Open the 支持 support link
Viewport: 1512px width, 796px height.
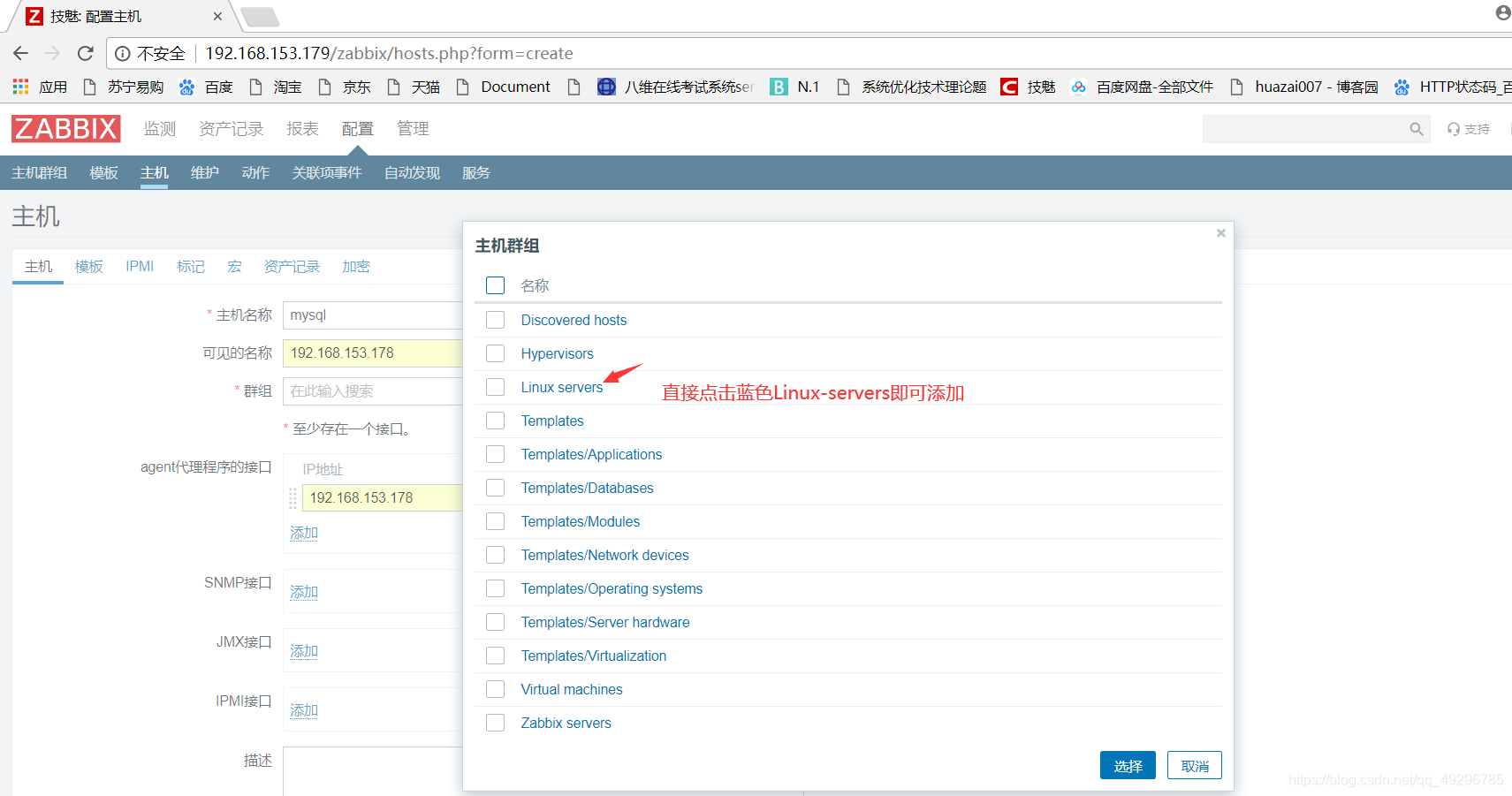coord(1469,129)
